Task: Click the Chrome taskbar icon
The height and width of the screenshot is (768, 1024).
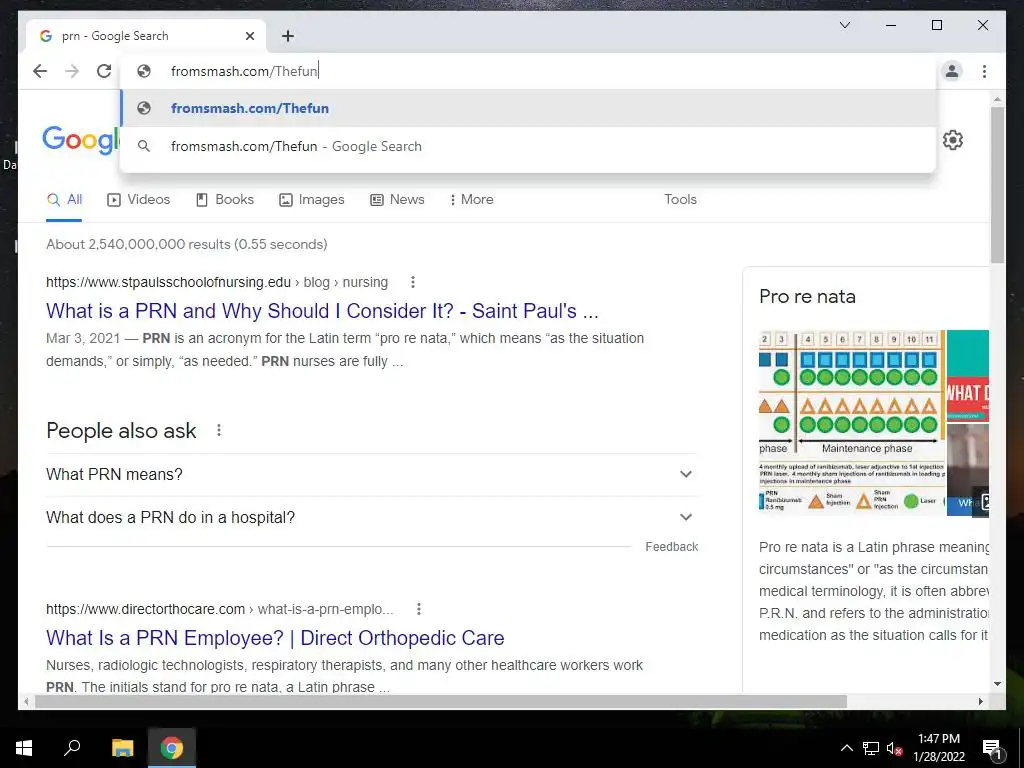Action: click(x=172, y=748)
